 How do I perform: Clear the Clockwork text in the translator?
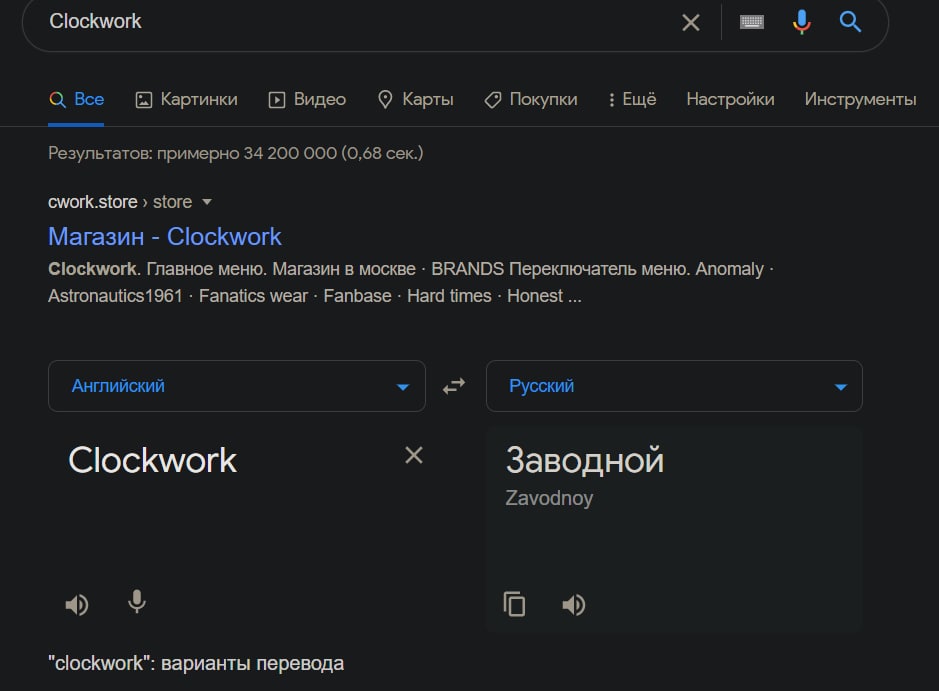tap(414, 455)
